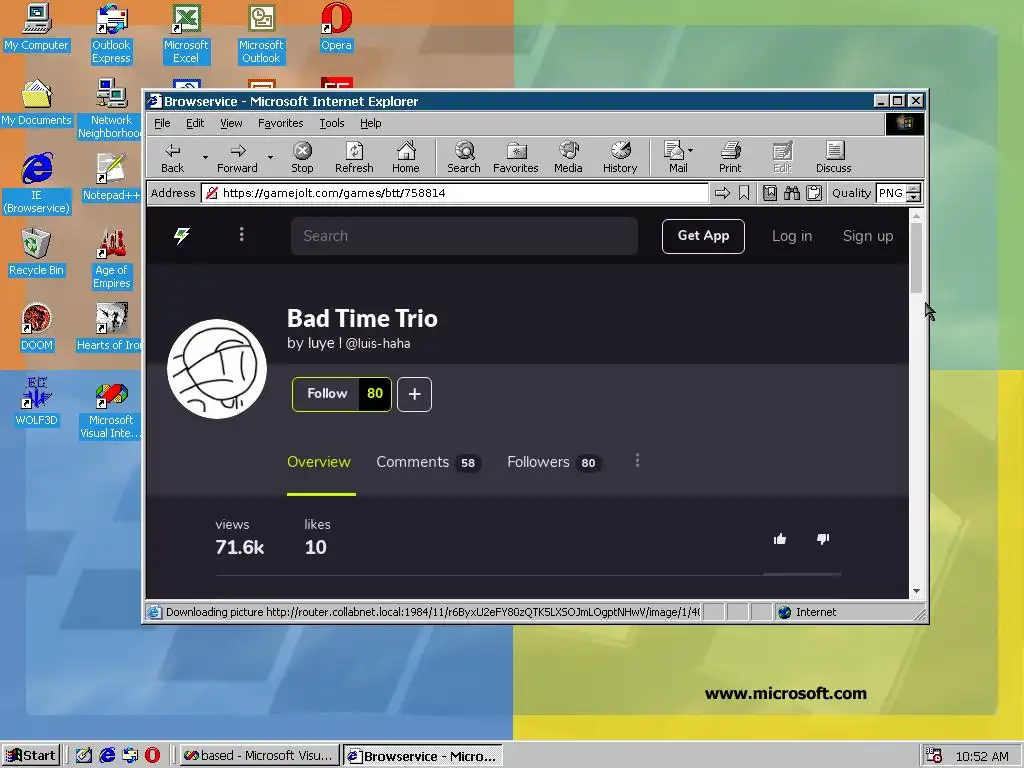
Task: Select the Opera desktop icon
Action: (x=336, y=27)
